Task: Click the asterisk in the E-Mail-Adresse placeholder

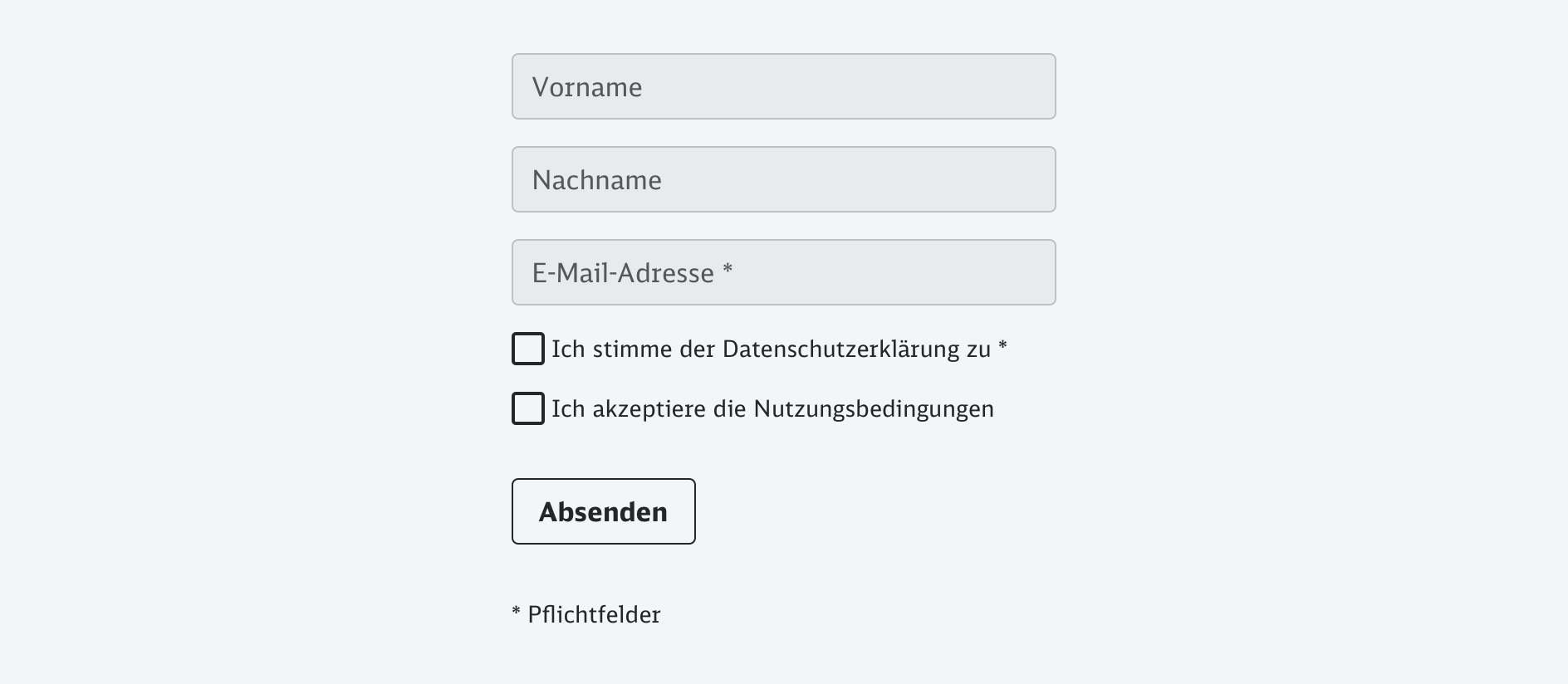Action: [728, 270]
